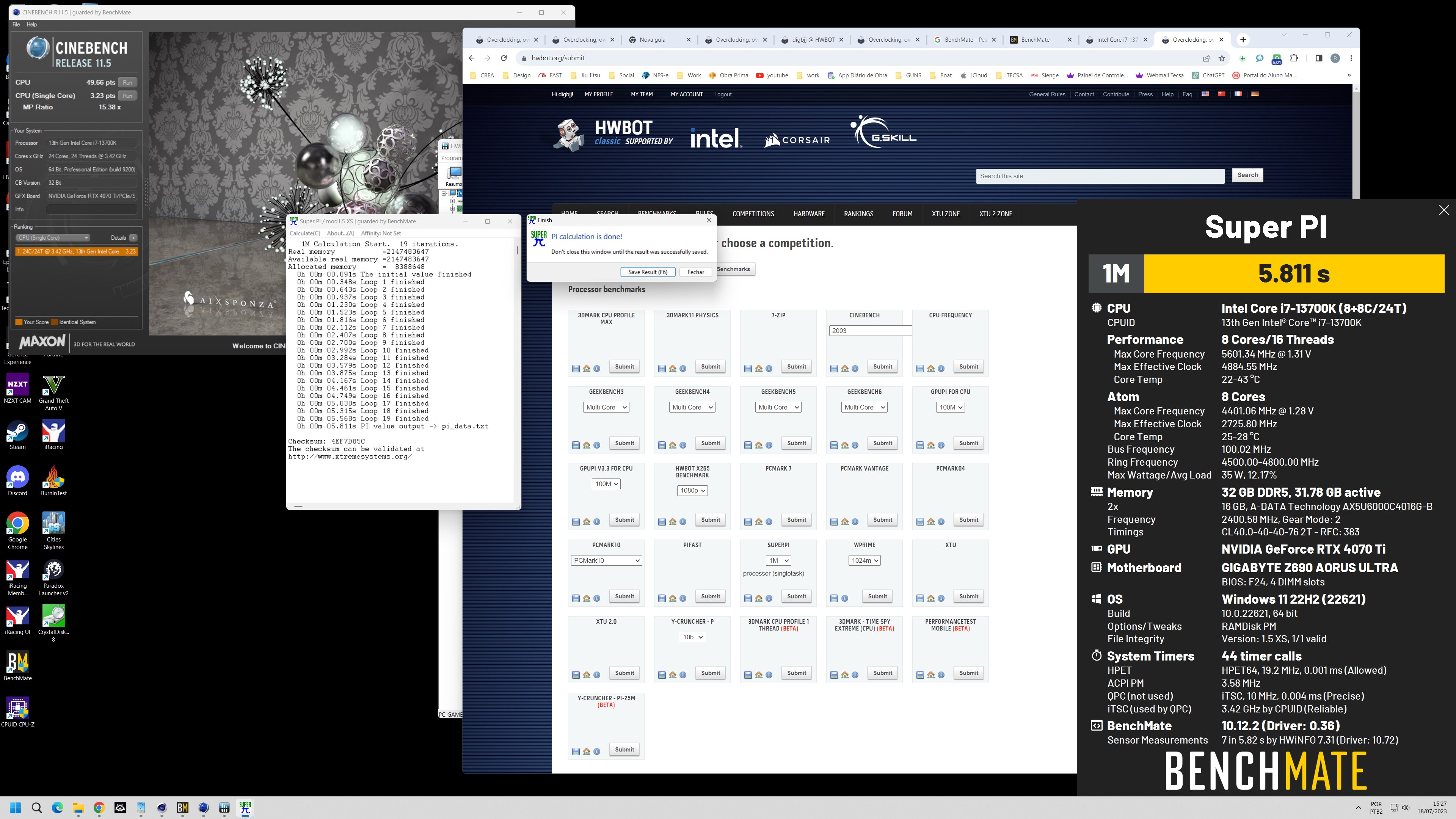This screenshot has height=819, width=1456.
Task: Open the SUPERPI 1M dropdown
Action: point(778,561)
